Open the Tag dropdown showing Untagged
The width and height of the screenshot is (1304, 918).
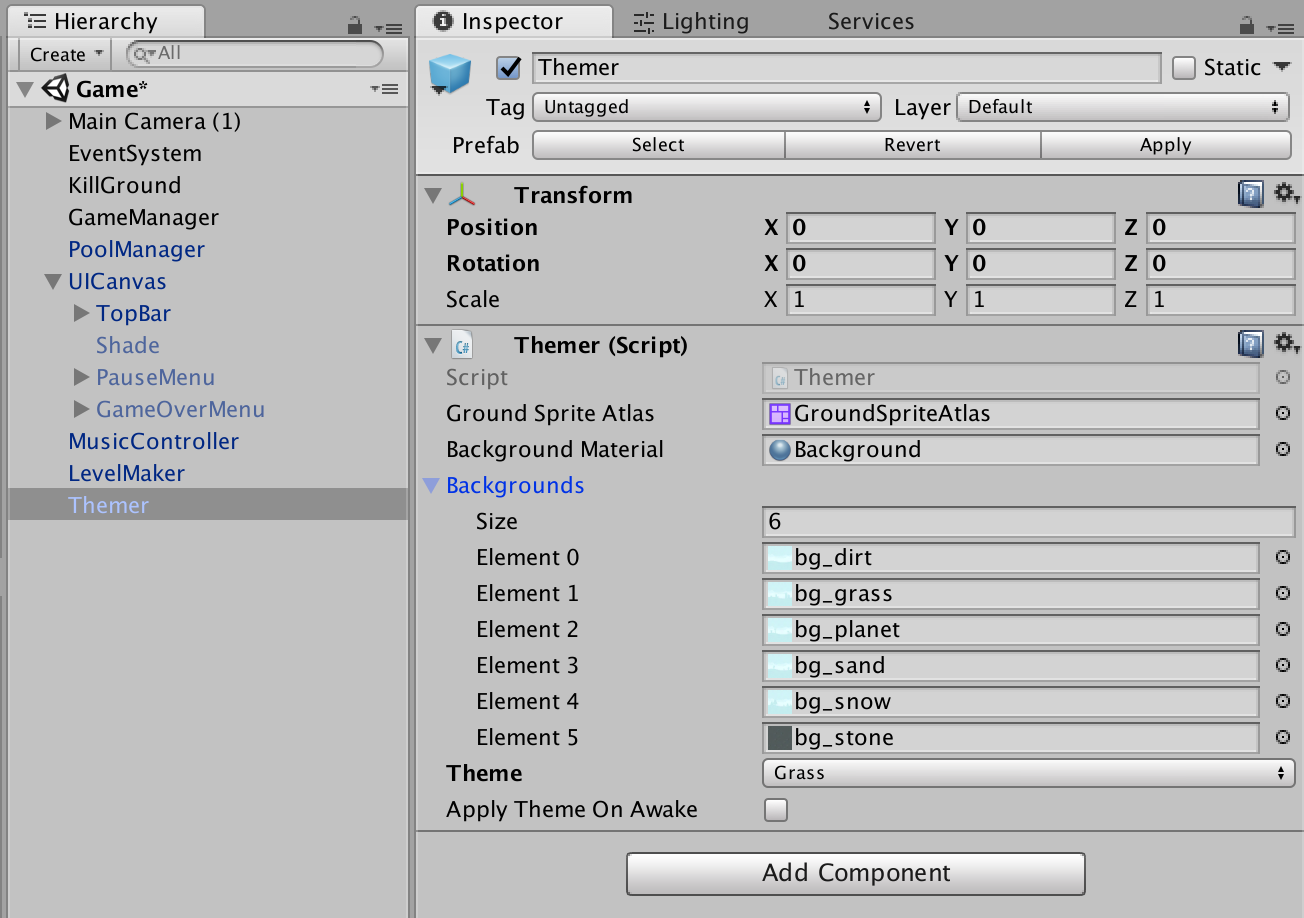coord(707,107)
